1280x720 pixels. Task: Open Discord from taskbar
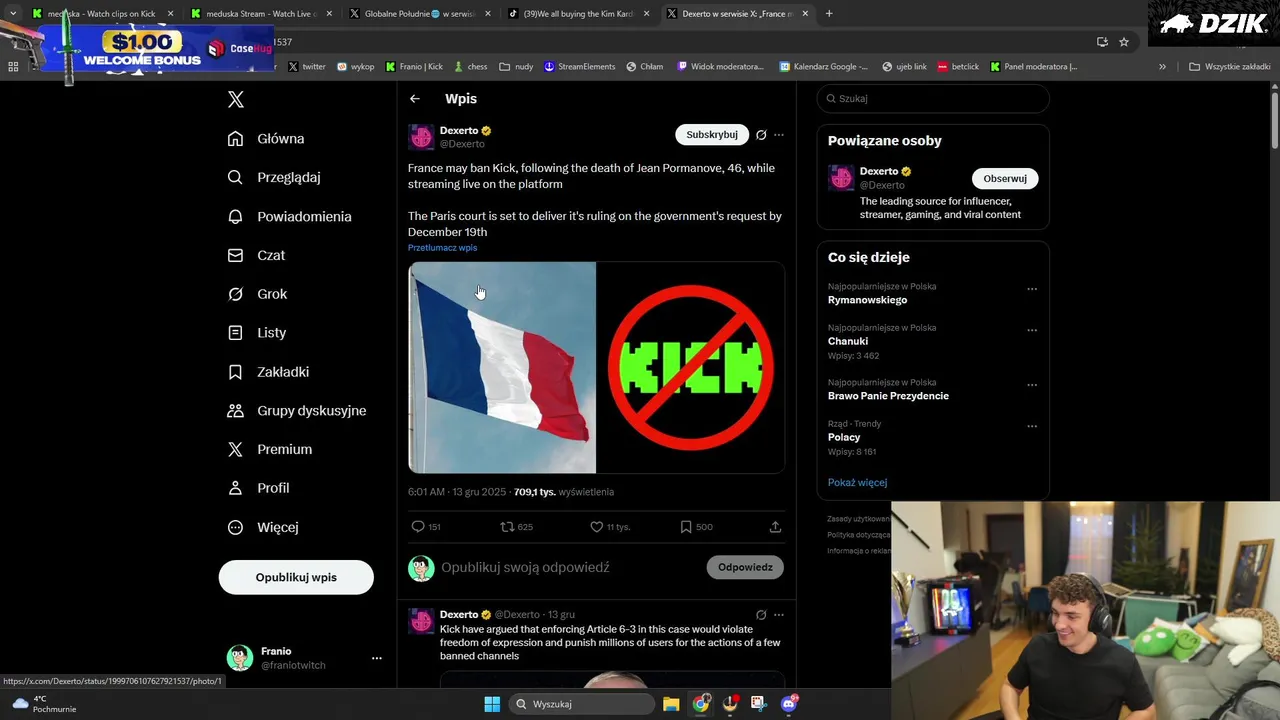[789, 704]
